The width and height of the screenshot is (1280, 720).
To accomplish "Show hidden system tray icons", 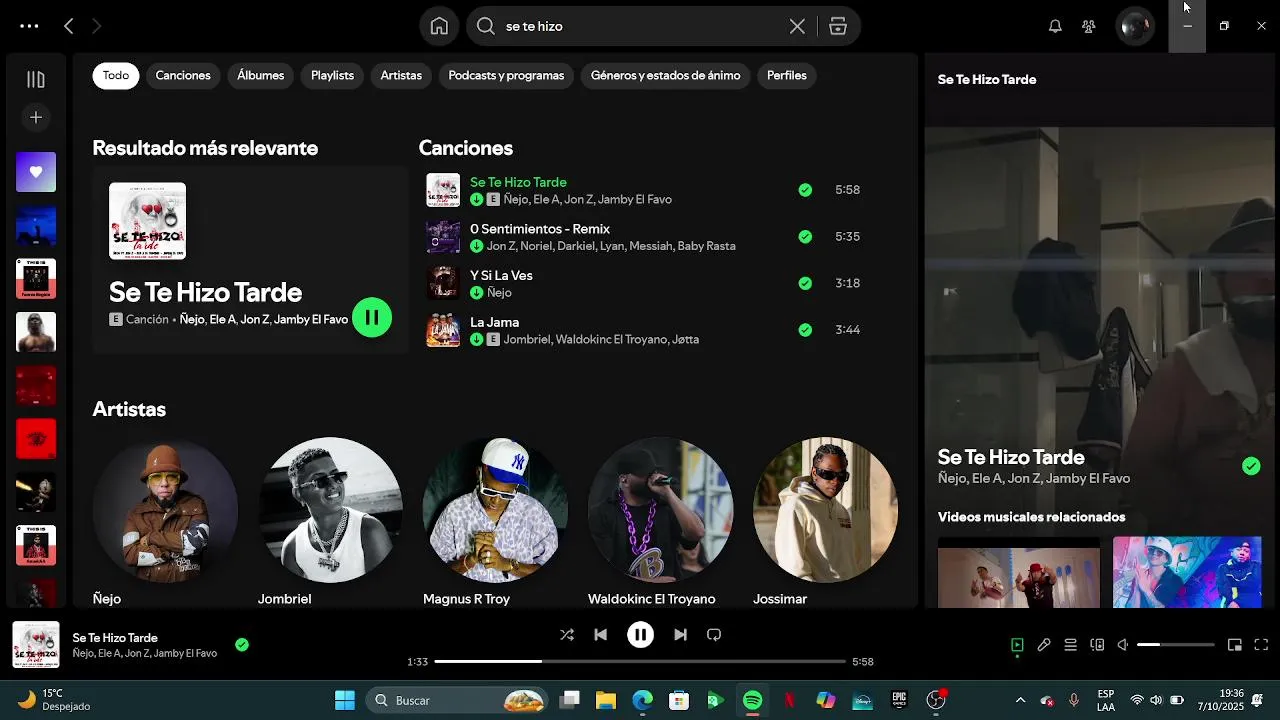I will 1020,700.
